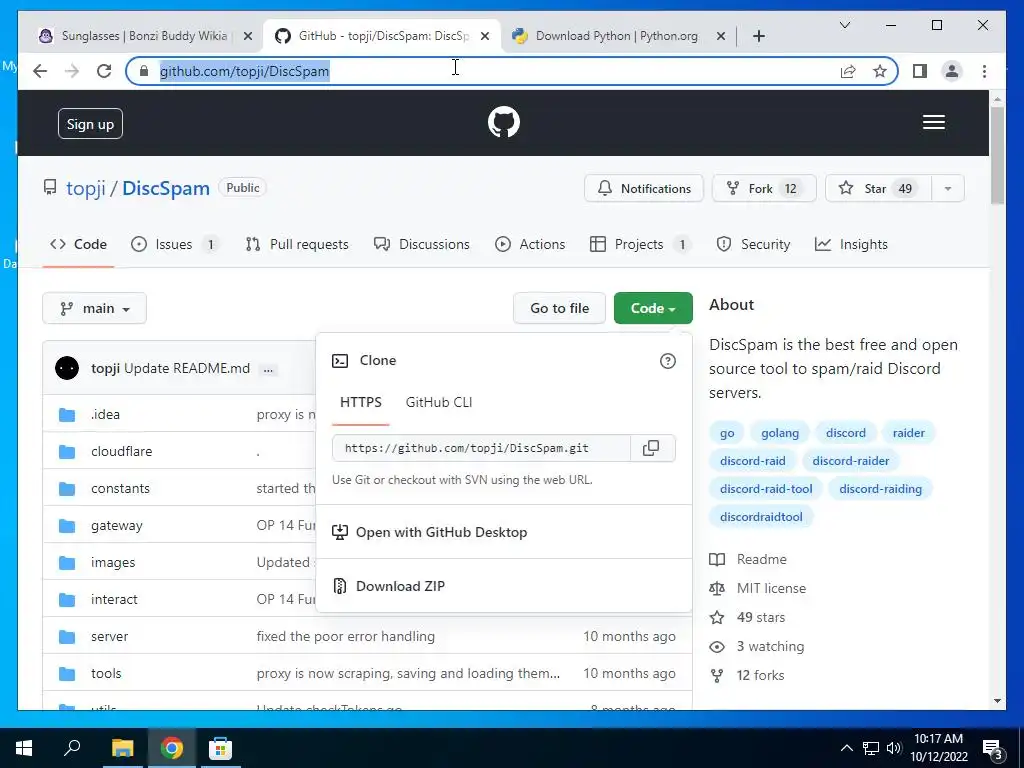Star the DiscSpam repository
Image resolution: width=1024 pixels, height=768 pixels.
pyautogui.click(x=878, y=189)
